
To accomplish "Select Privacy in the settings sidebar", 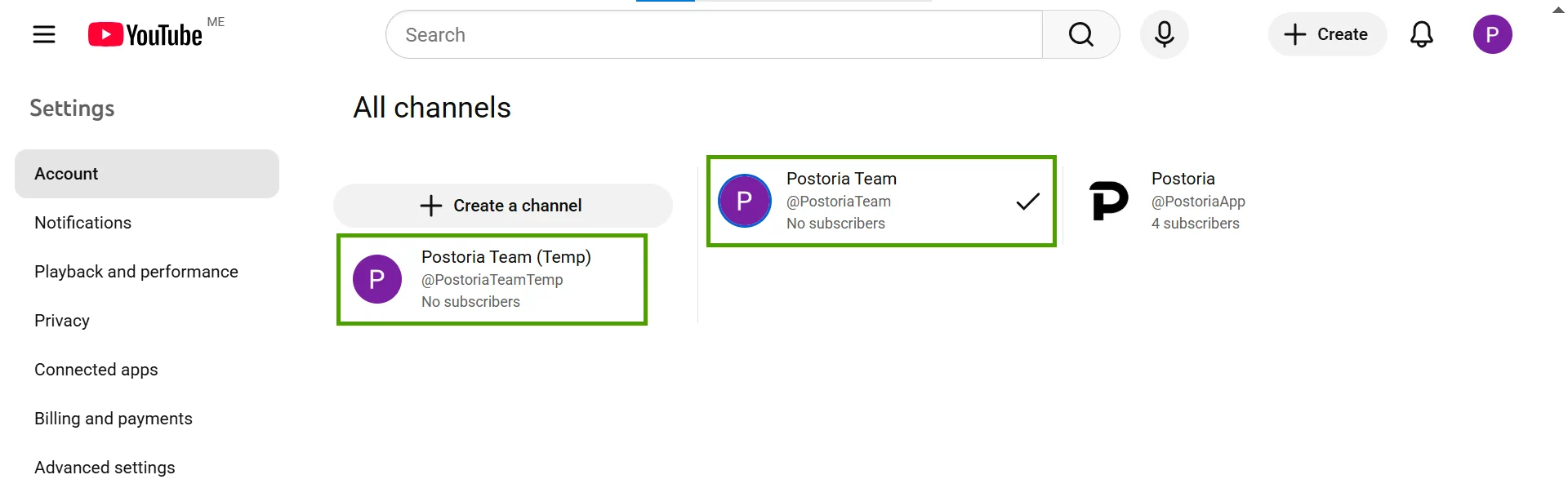I will [61, 320].
